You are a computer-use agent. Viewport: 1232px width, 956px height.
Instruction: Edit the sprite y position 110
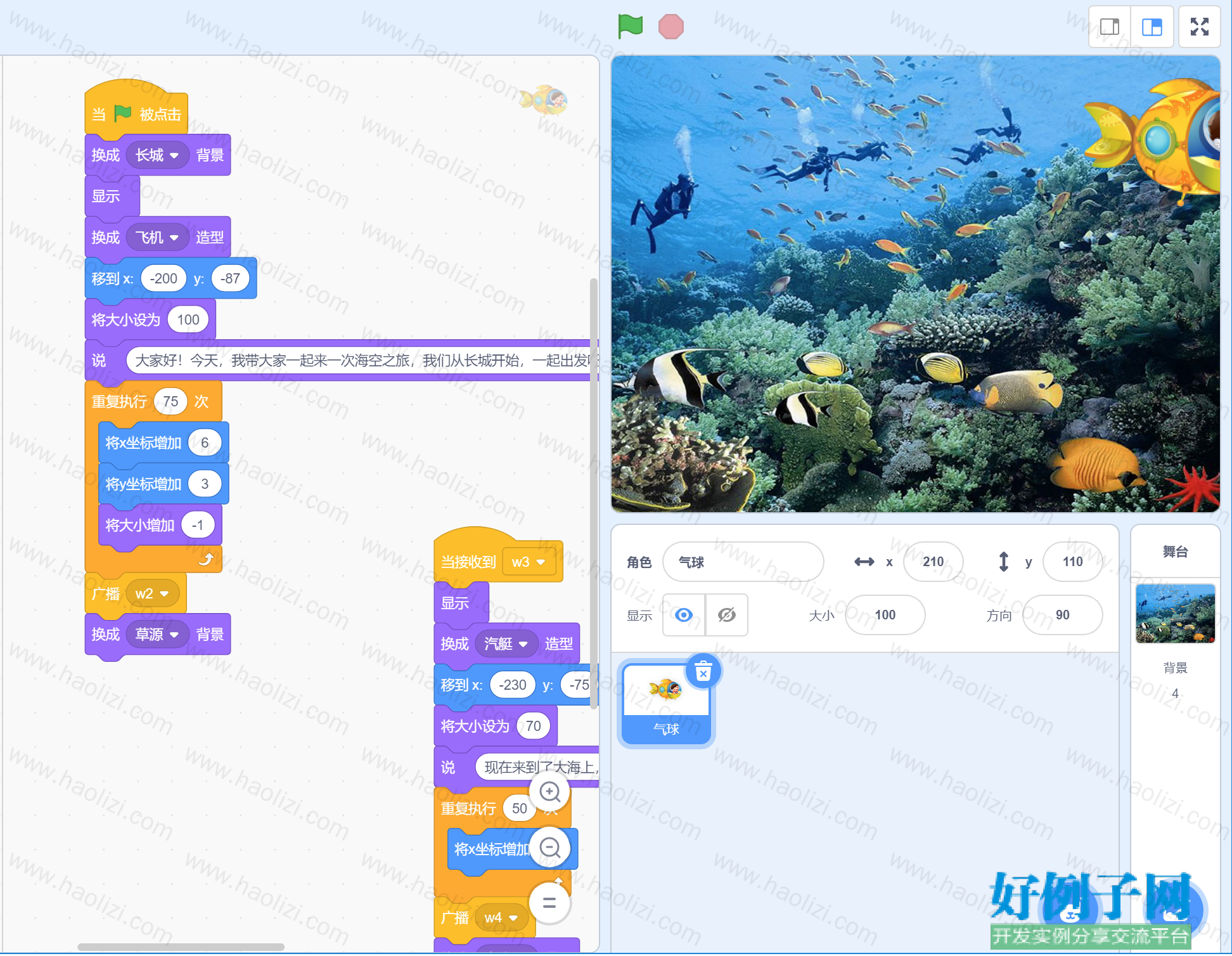[1072, 562]
